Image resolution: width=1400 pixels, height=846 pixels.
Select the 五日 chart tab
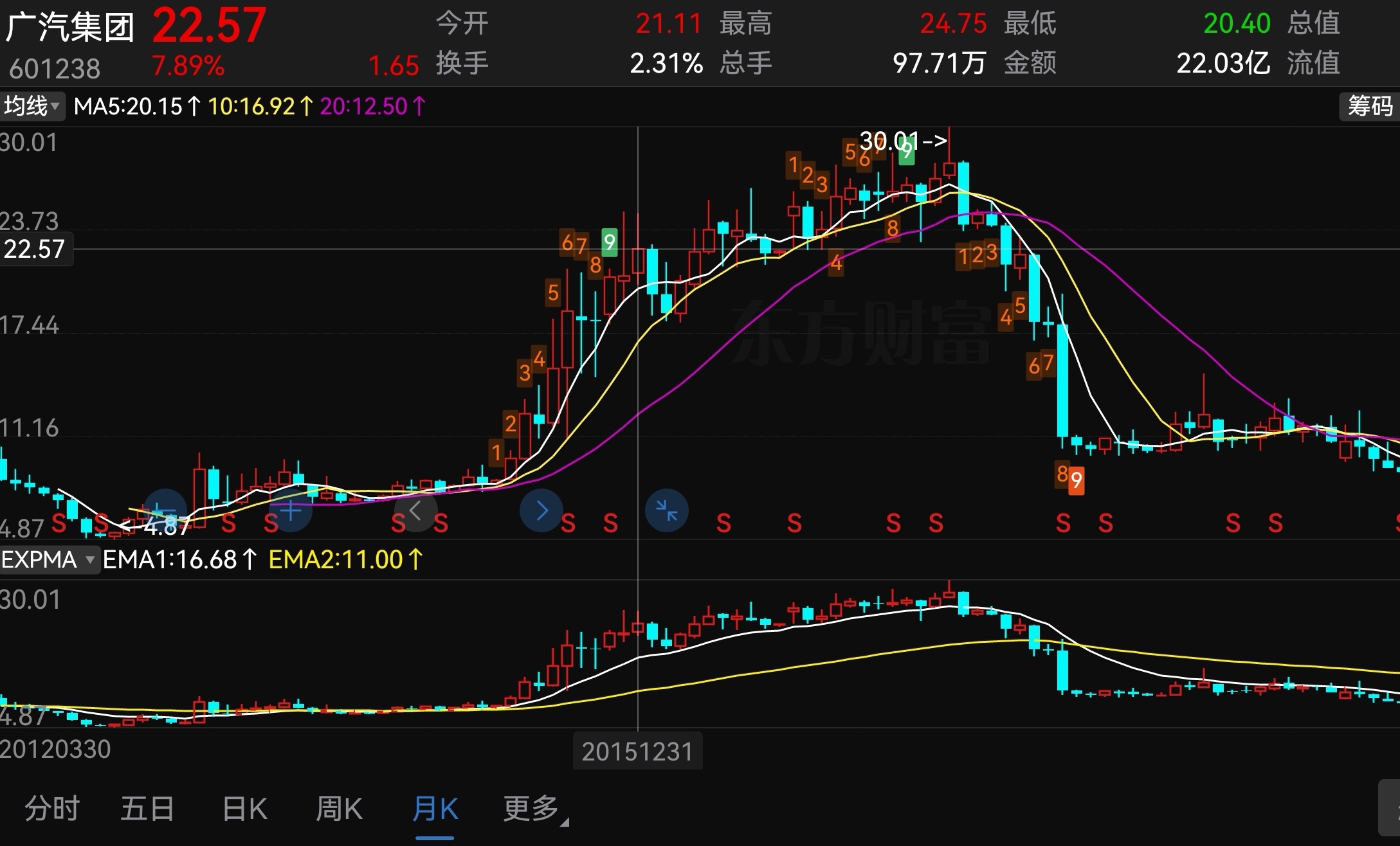click(x=147, y=809)
